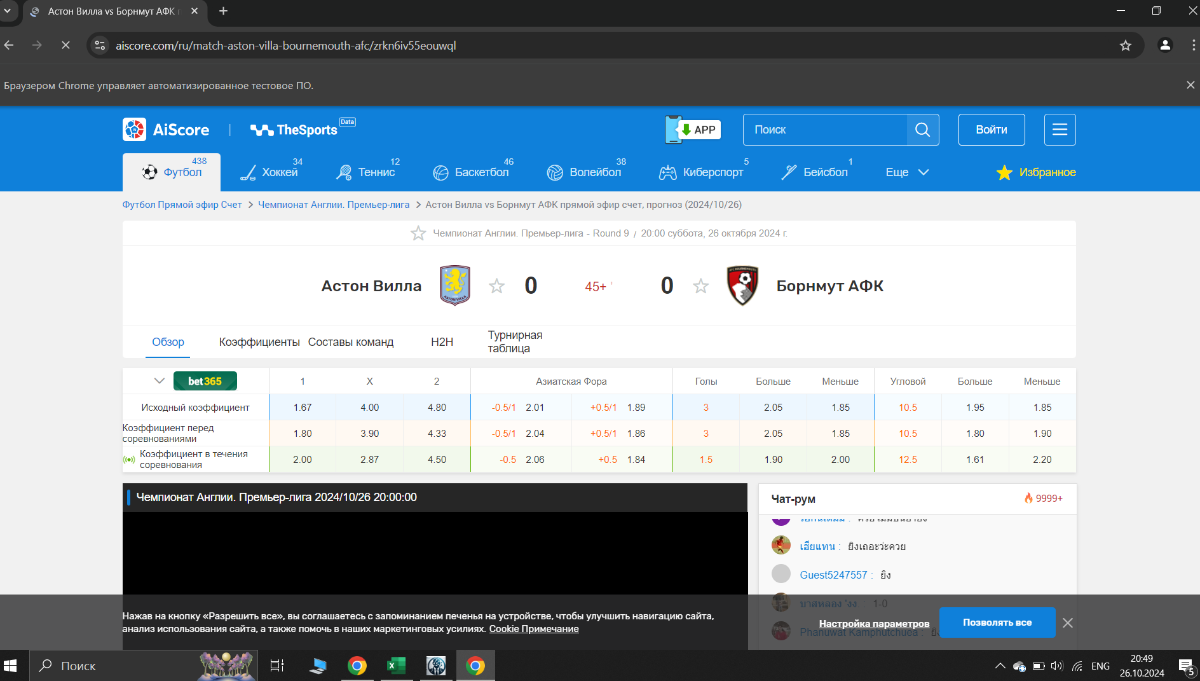Toggle favorite star next to Борнмут АФК
1200x681 pixels.
click(x=701, y=287)
